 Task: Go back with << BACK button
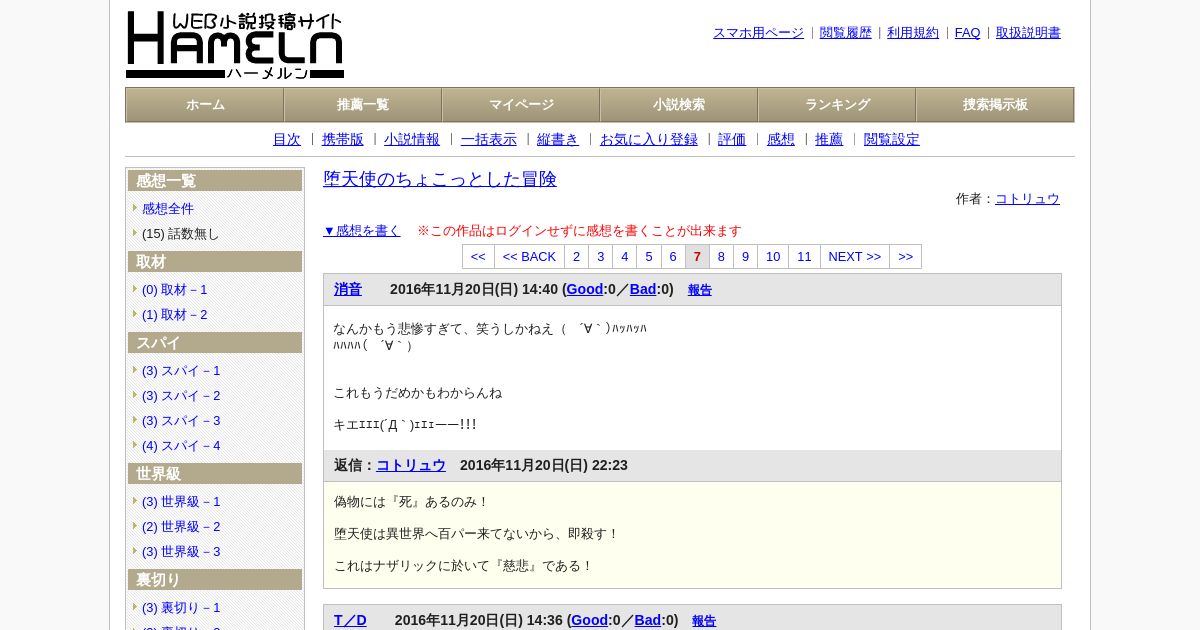click(529, 257)
